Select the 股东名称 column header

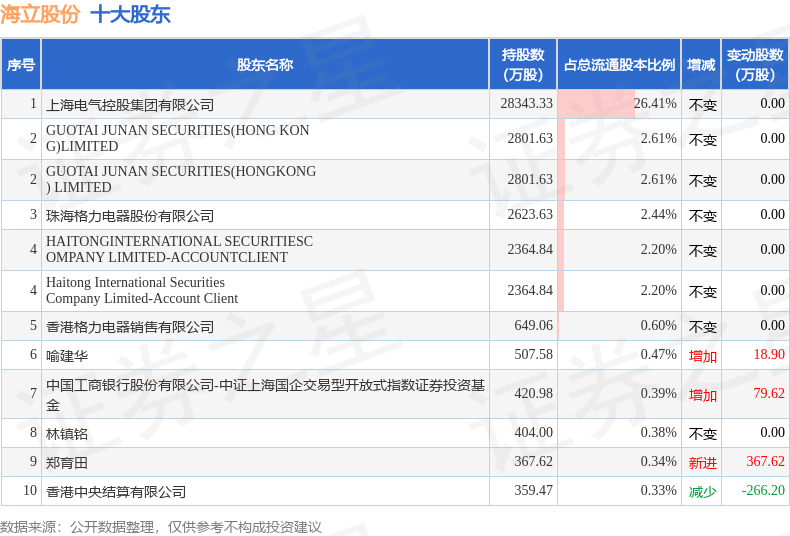coord(265,64)
